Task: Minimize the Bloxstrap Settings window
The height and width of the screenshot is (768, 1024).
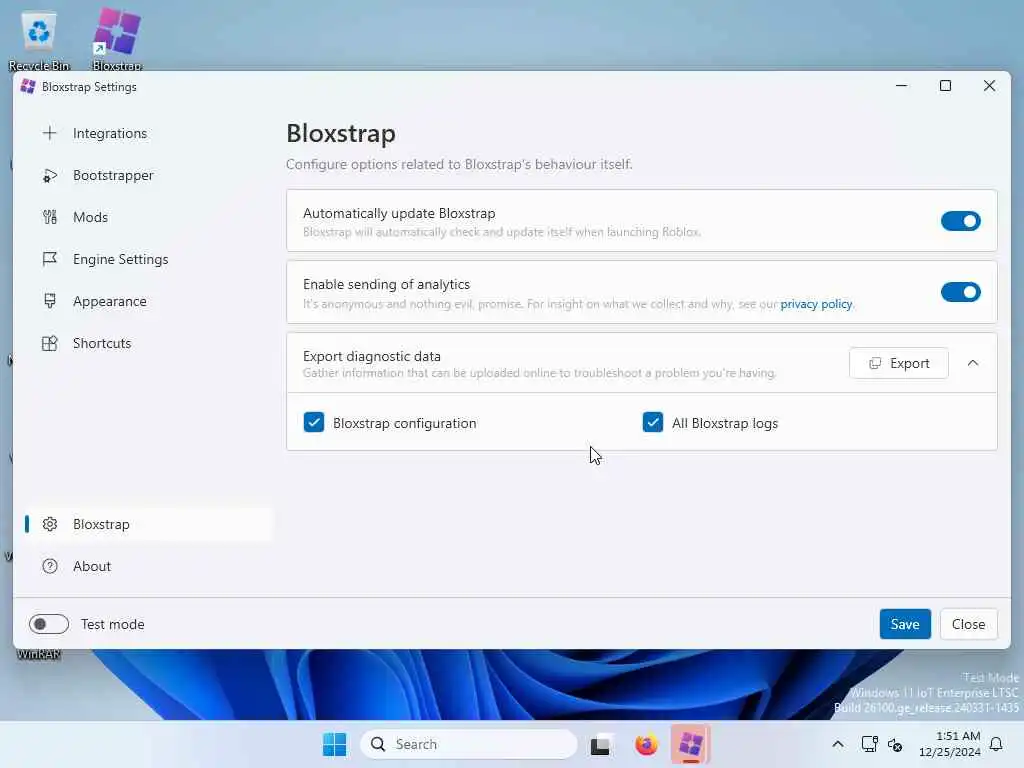Action: pyautogui.click(x=901, y=86)
